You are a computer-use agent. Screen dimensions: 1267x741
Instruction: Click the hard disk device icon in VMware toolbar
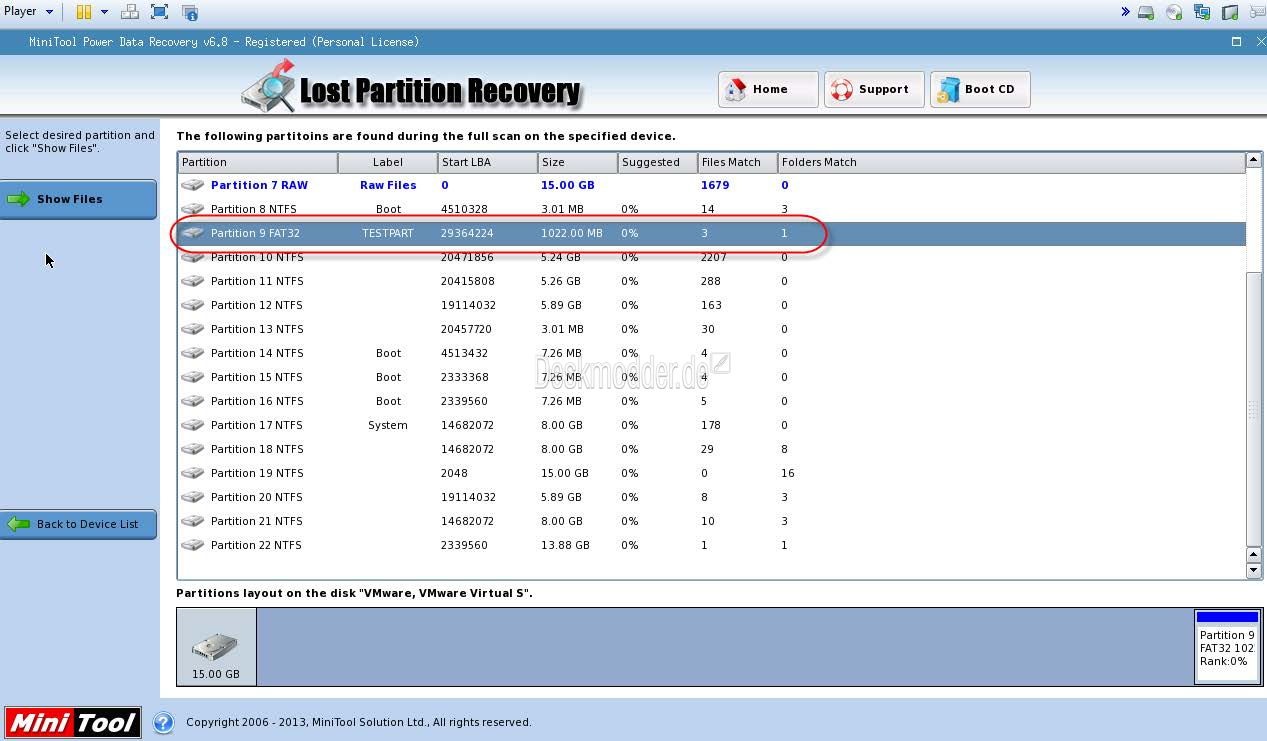1146,12
